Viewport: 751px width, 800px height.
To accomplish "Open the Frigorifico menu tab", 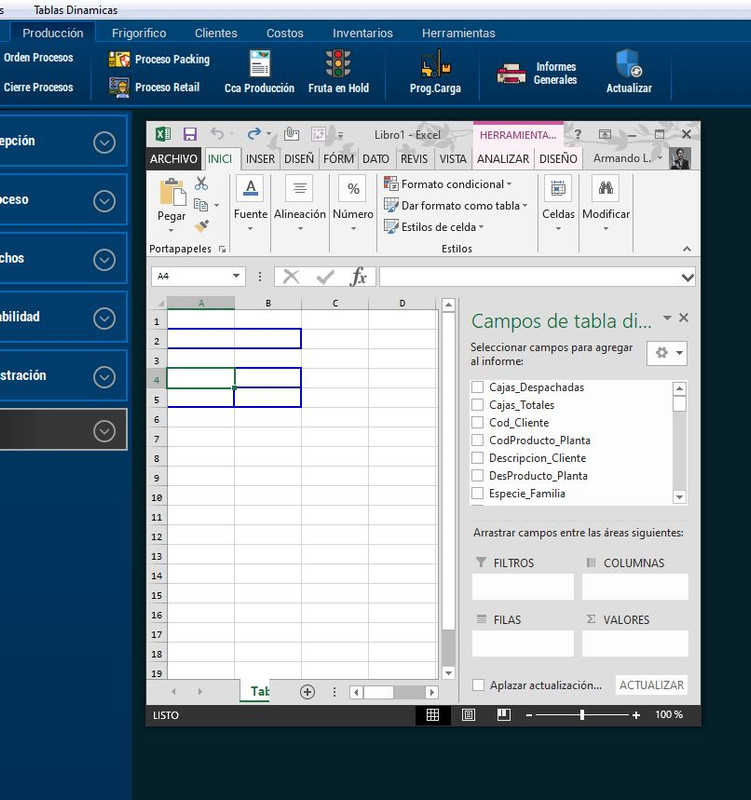I will pyautogui.click(x=139, y=33).
